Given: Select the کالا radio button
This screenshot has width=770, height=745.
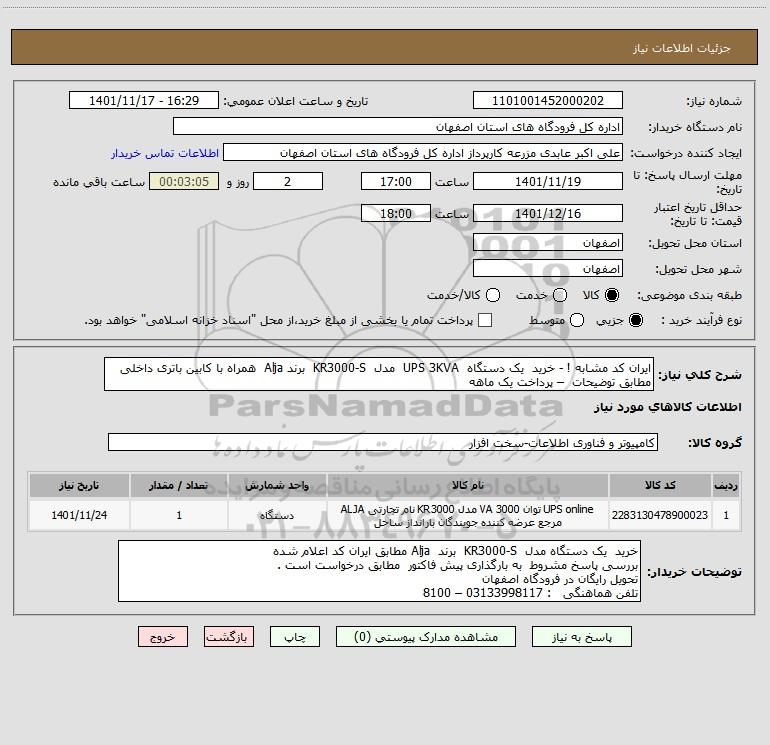Looking at the screenshot, I should tap(612, 295).
